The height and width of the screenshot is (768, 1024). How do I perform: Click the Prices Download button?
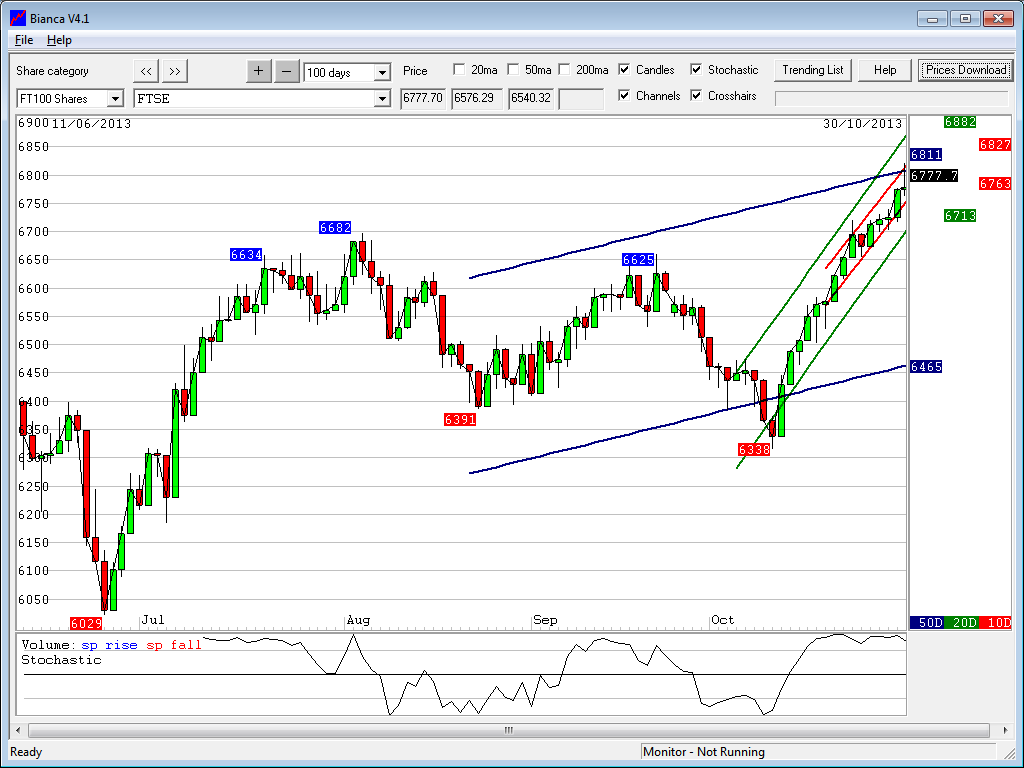tap(965, 70)
